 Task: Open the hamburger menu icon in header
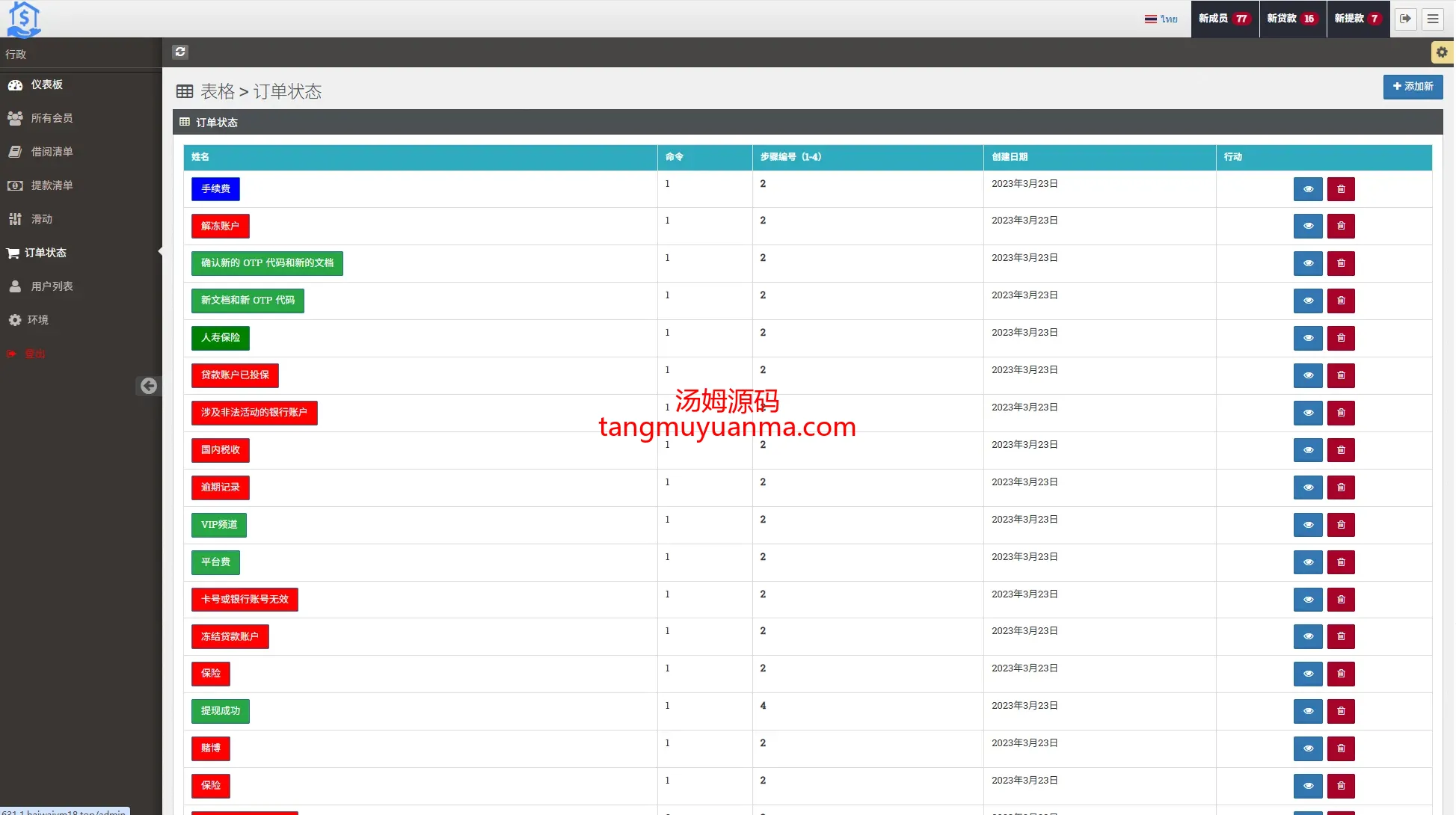pos(1432,19)
